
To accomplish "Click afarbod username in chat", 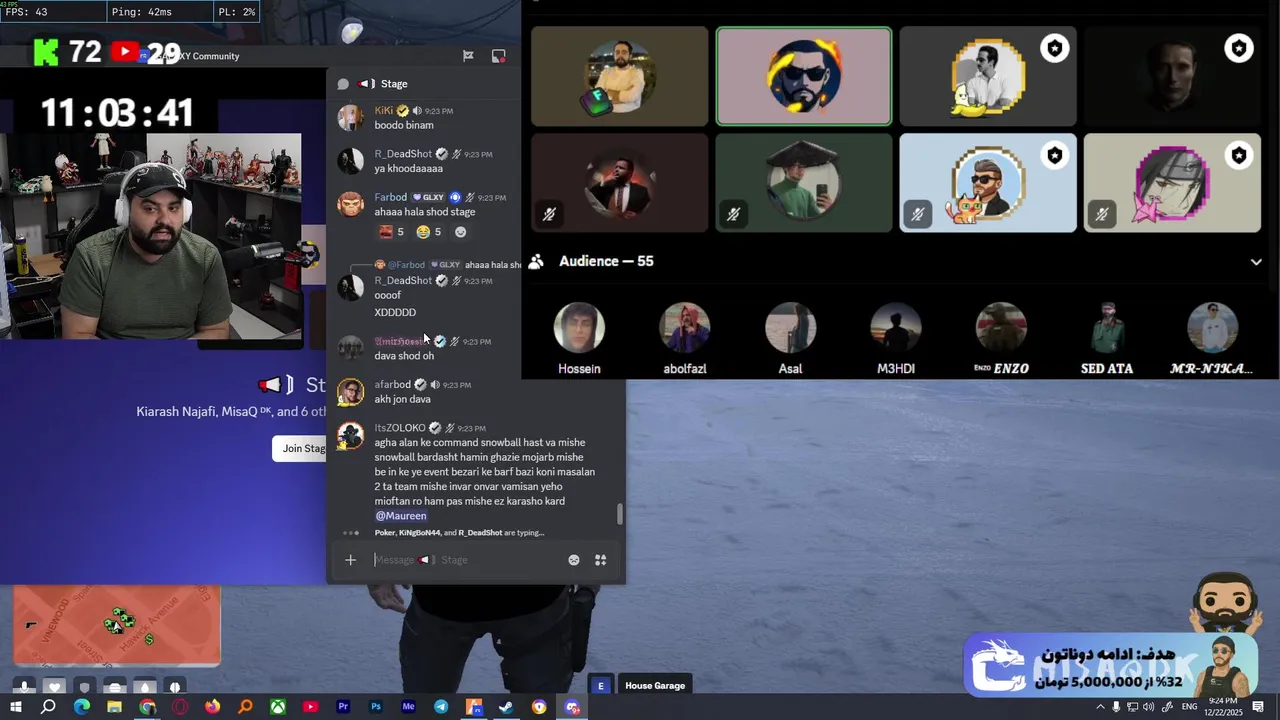I will (393, 384).
